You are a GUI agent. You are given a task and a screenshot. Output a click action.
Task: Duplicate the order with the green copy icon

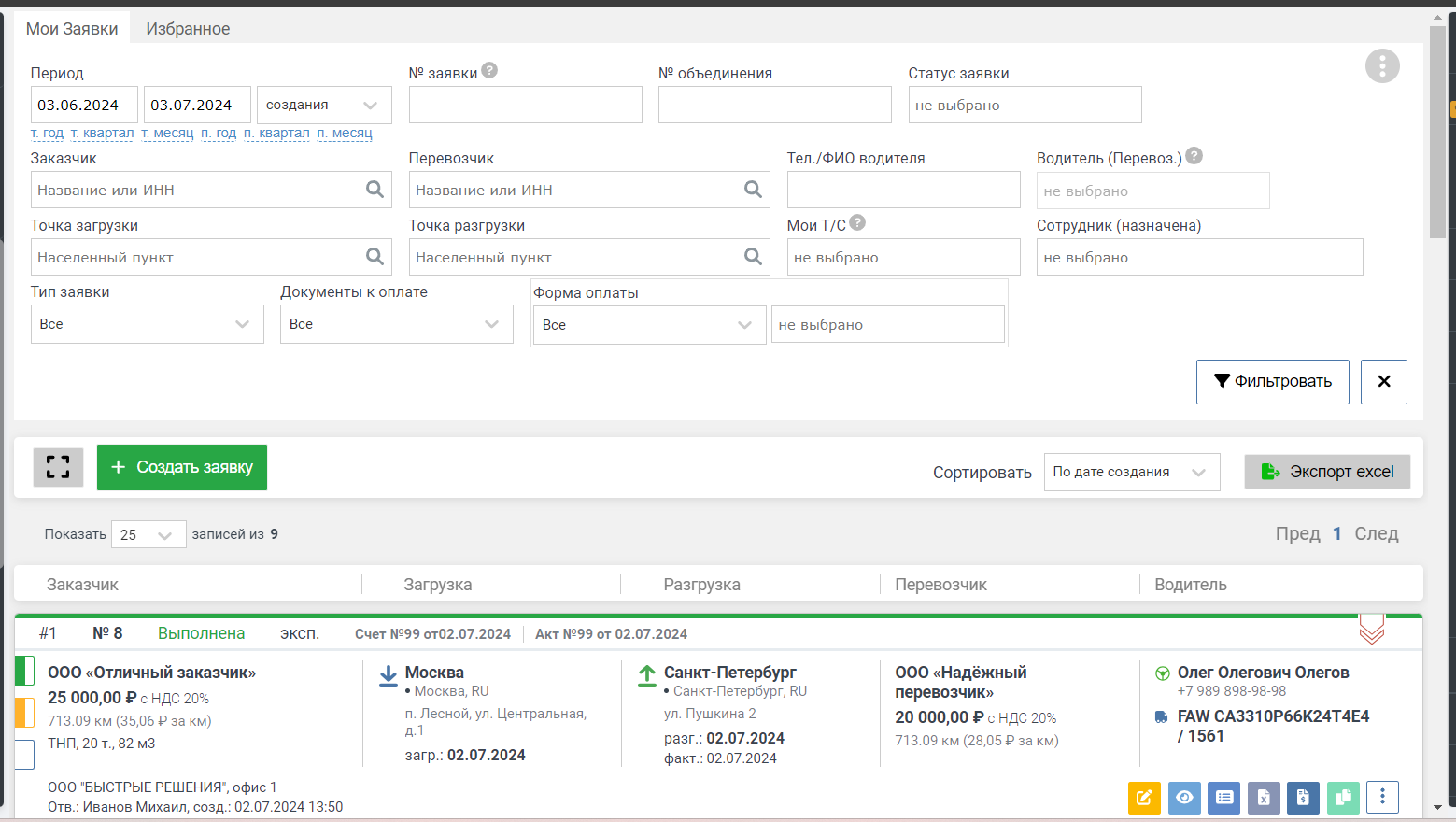point(1343,798)
